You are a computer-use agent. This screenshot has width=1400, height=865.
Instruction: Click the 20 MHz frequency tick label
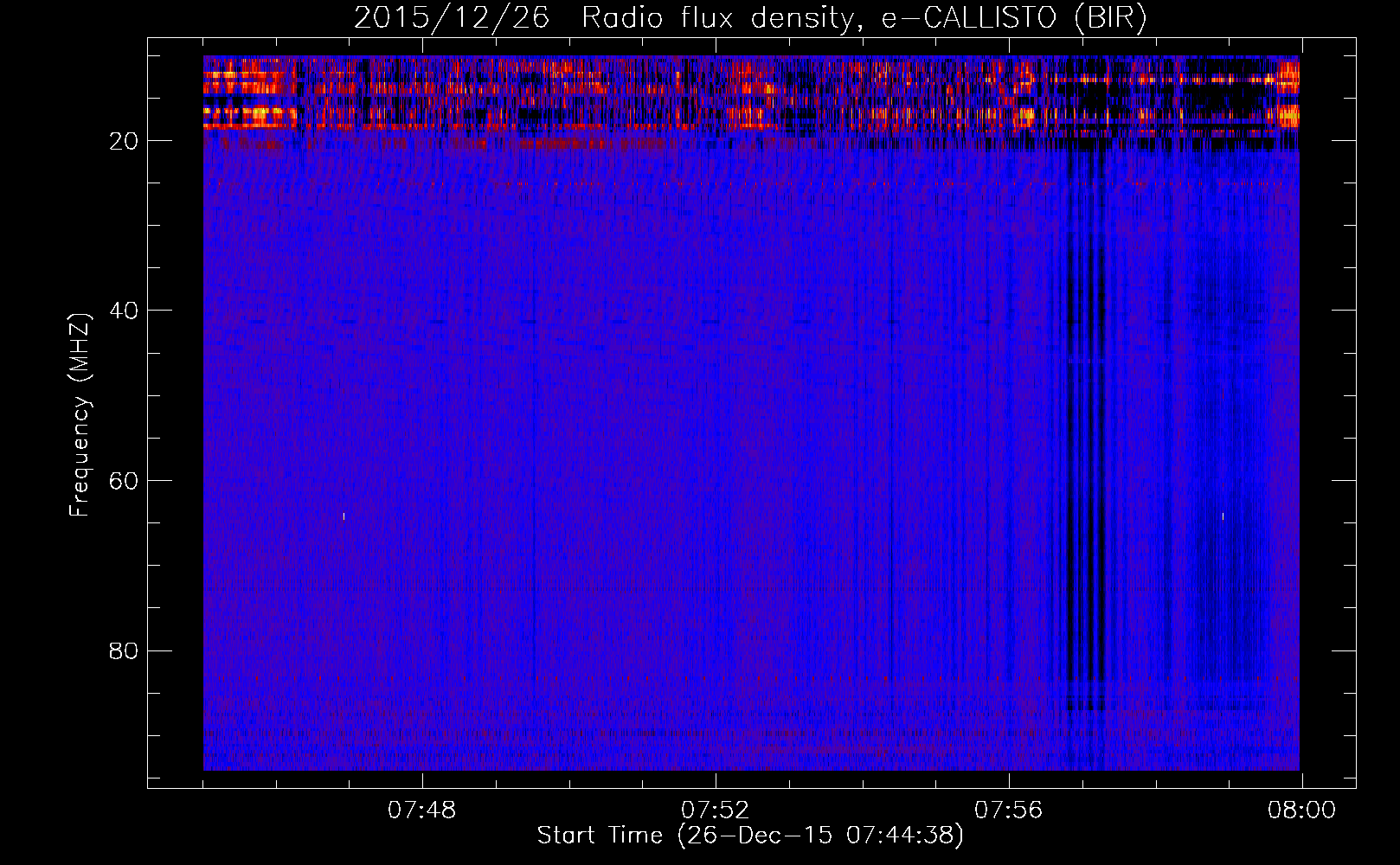[125, 141]
